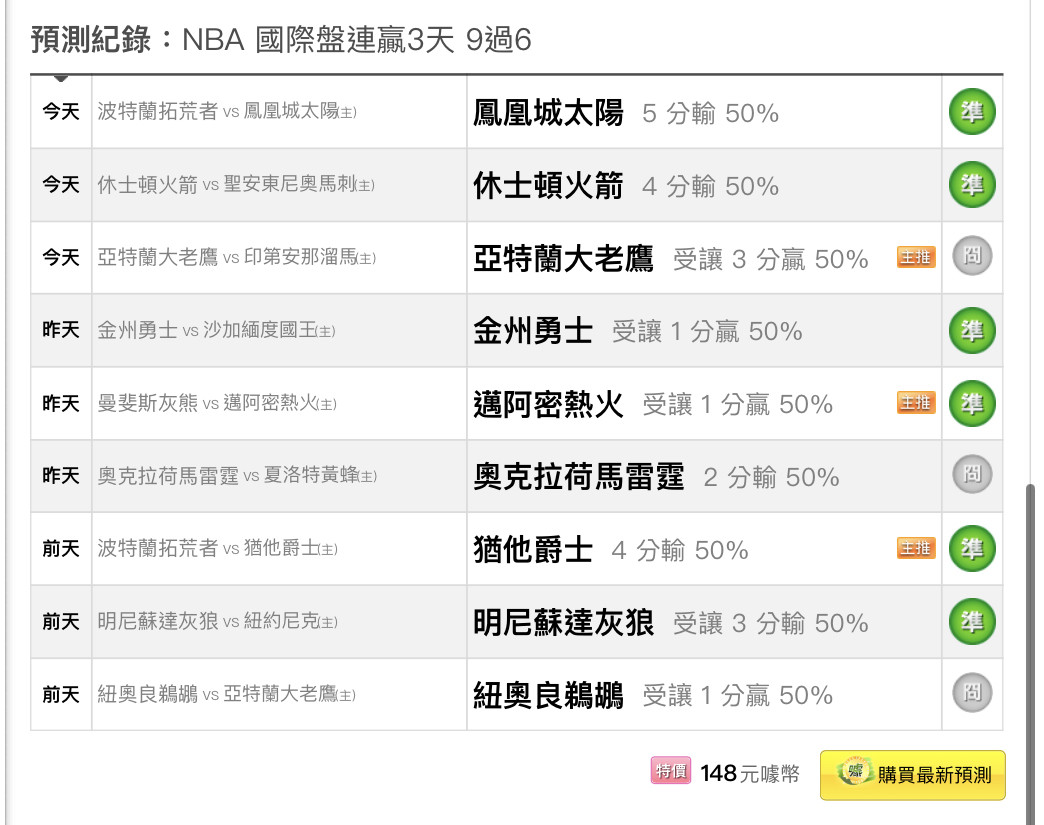Click 購買最新預測 button
1044x825 pixels.
tap(913, 775)
